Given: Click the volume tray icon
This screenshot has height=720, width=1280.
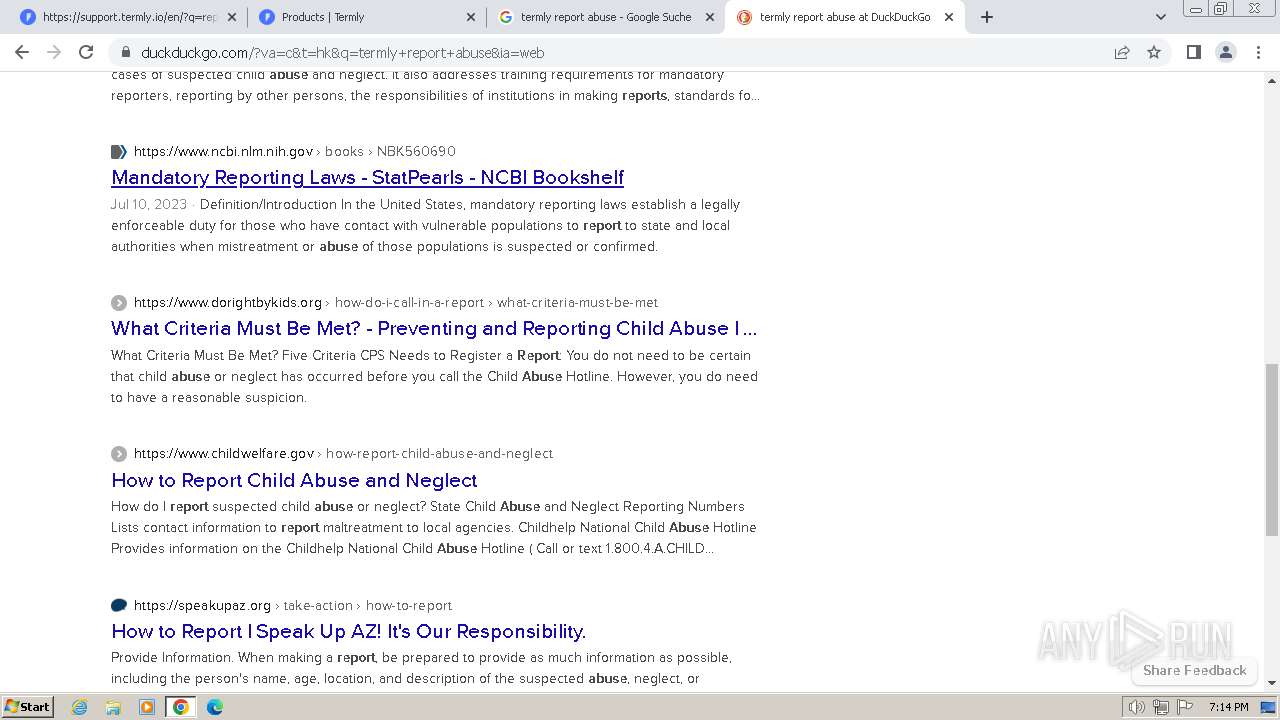Looking at the screenshot, I should point(1137,707).
